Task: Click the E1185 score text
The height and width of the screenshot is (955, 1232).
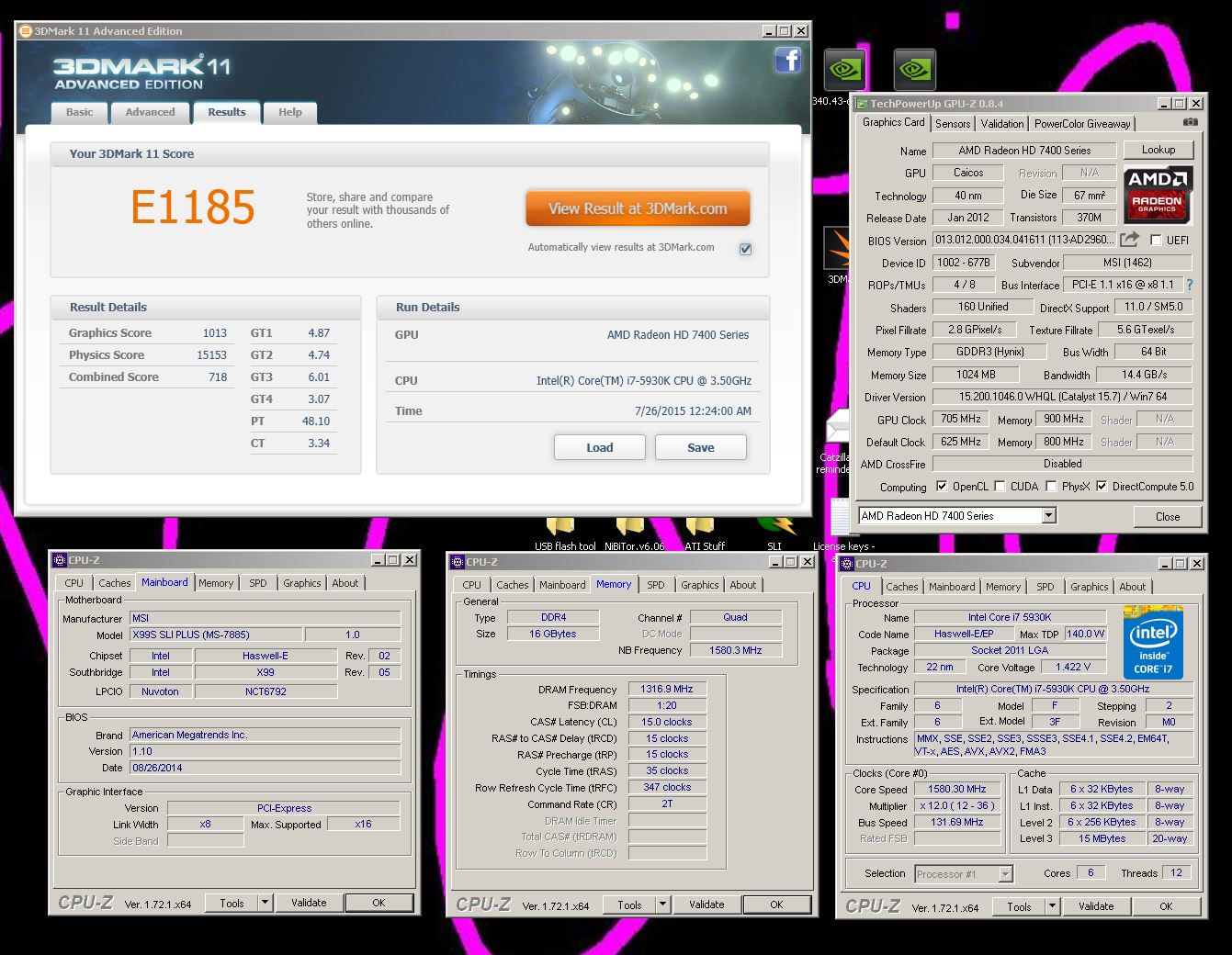Action: pos(193,208)
